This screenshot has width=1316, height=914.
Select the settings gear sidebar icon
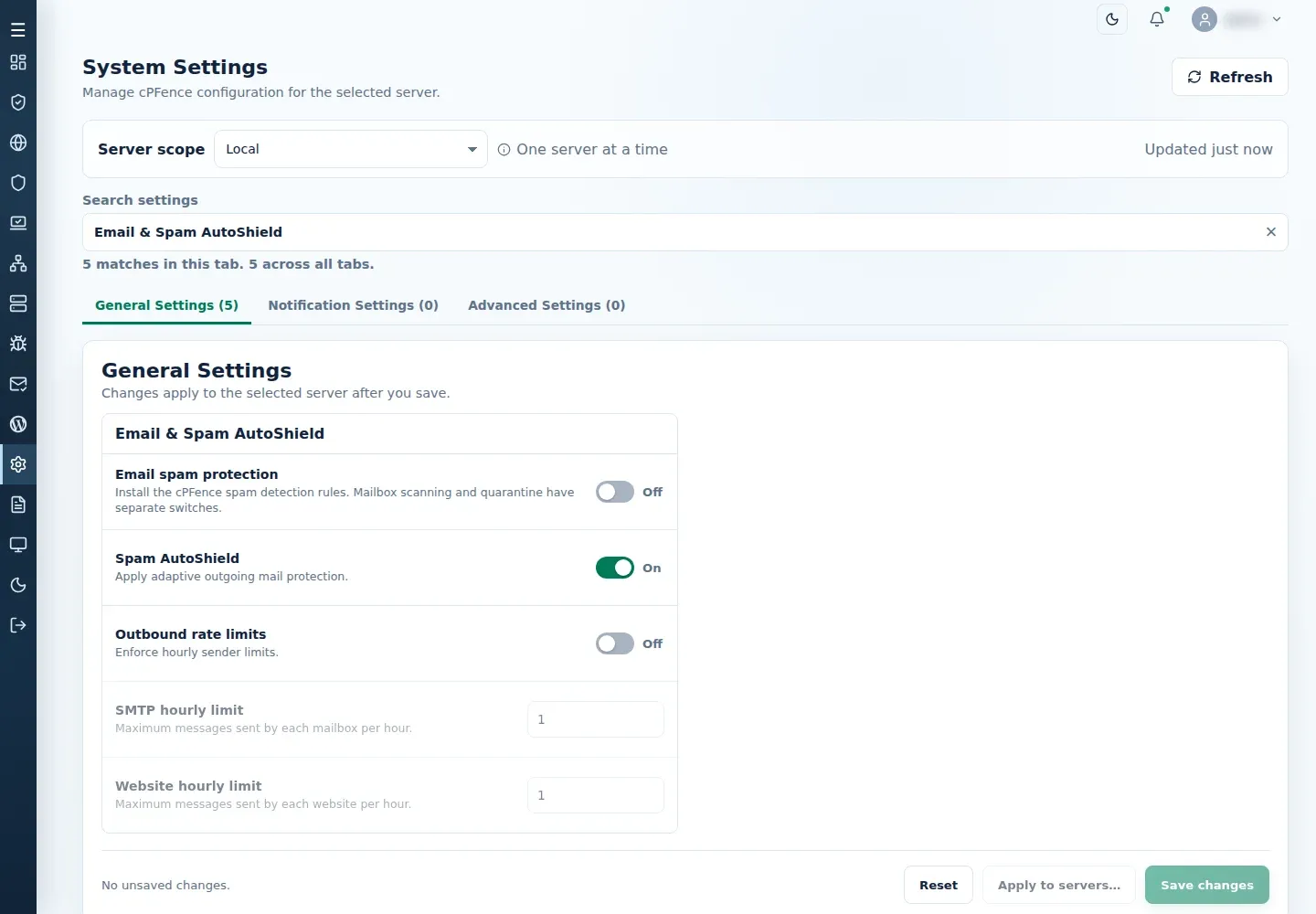coord(18,464)
